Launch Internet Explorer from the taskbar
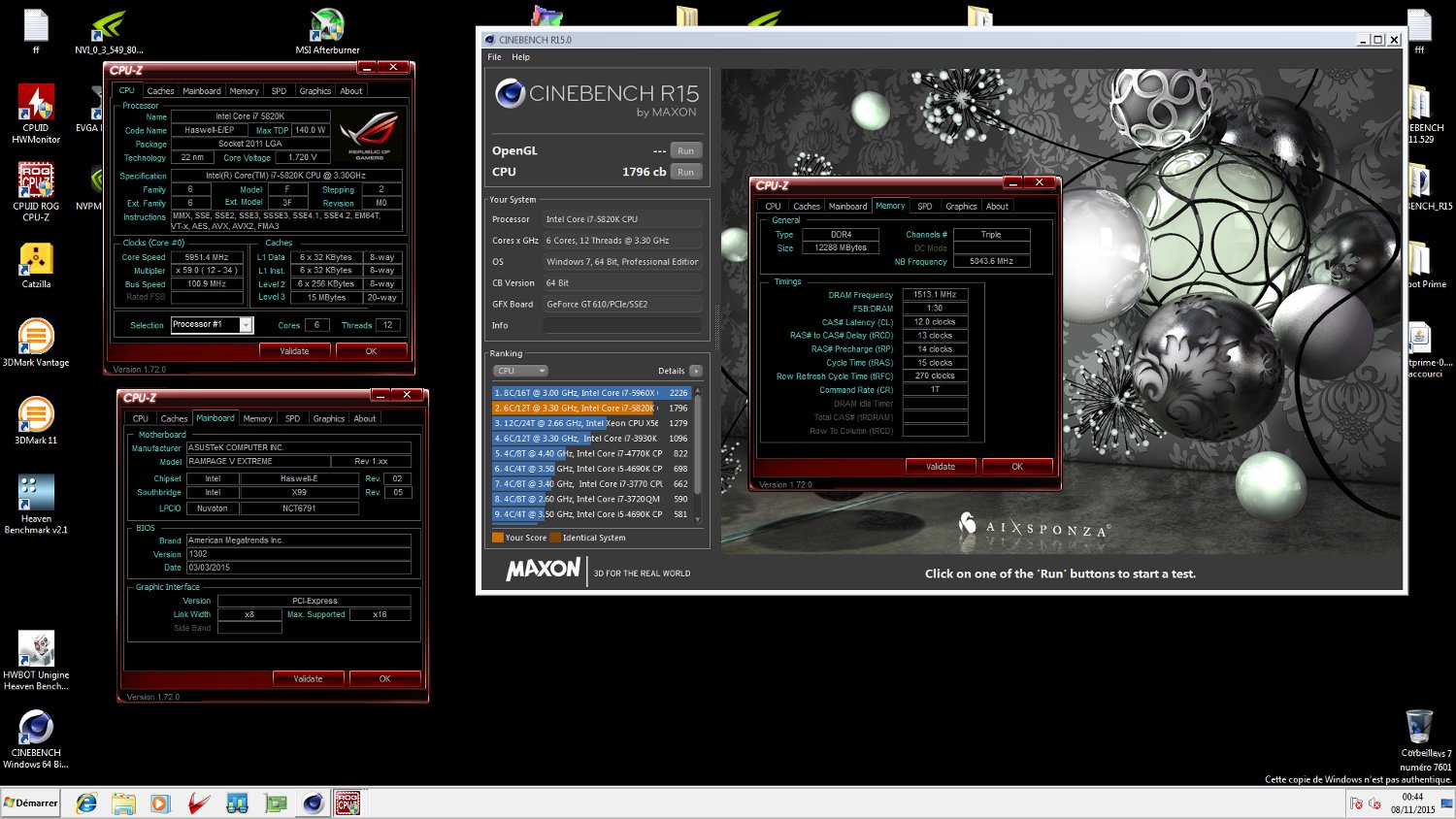1456x819 pixels. click(86, 803)
